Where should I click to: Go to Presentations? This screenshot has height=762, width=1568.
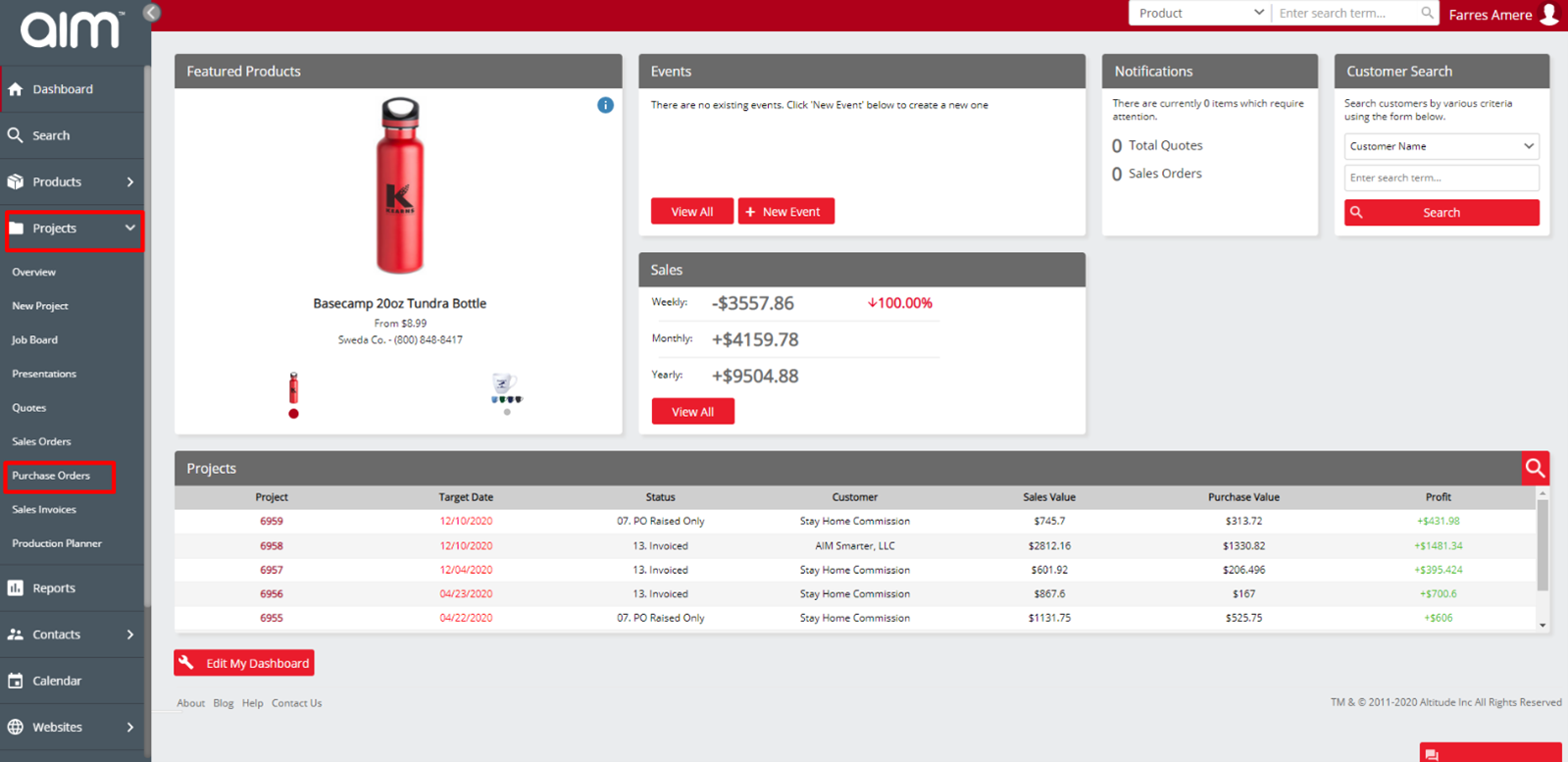point(44,374)
